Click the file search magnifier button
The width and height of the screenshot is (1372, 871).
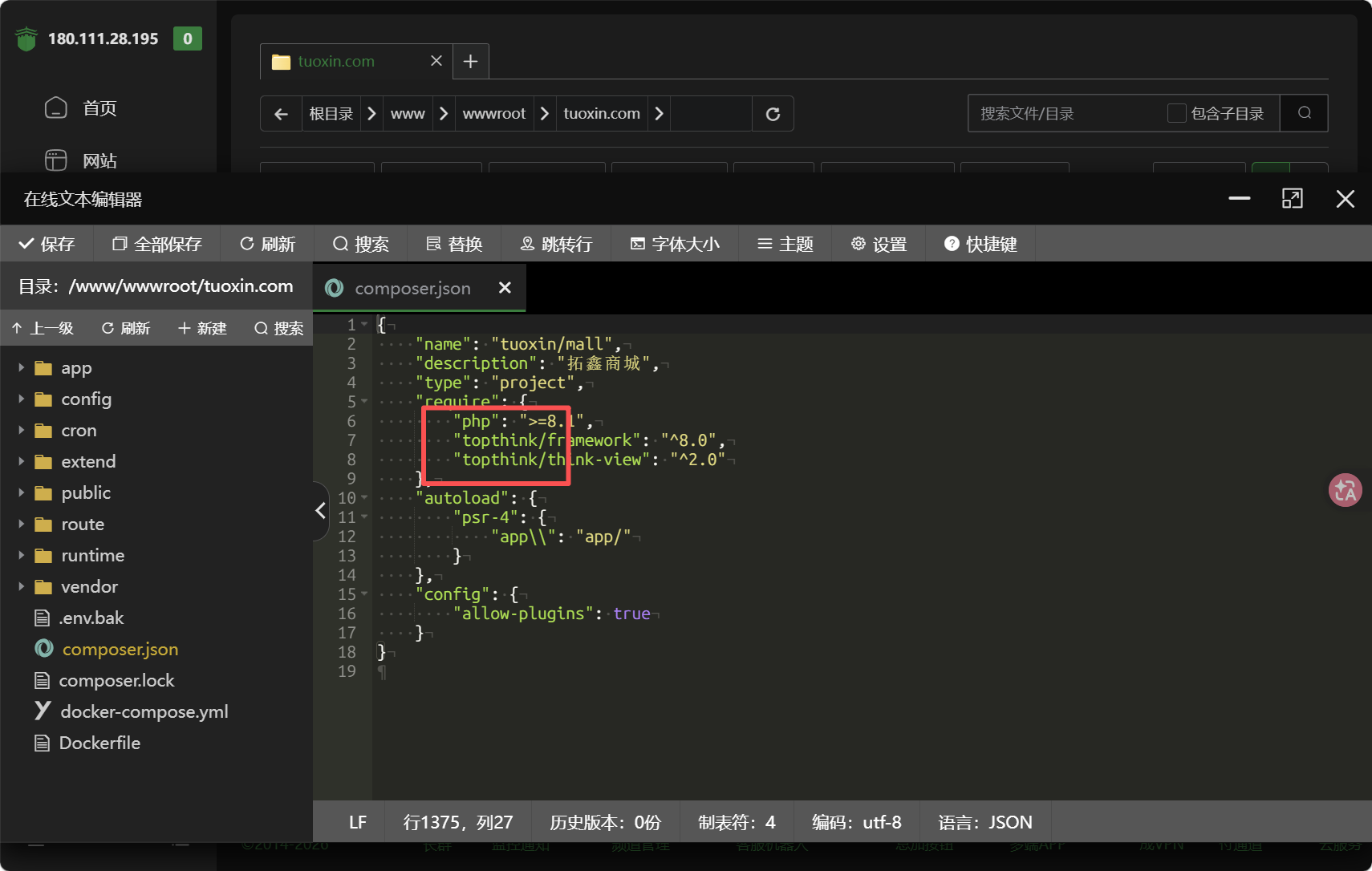click(x=1305, y=113)
